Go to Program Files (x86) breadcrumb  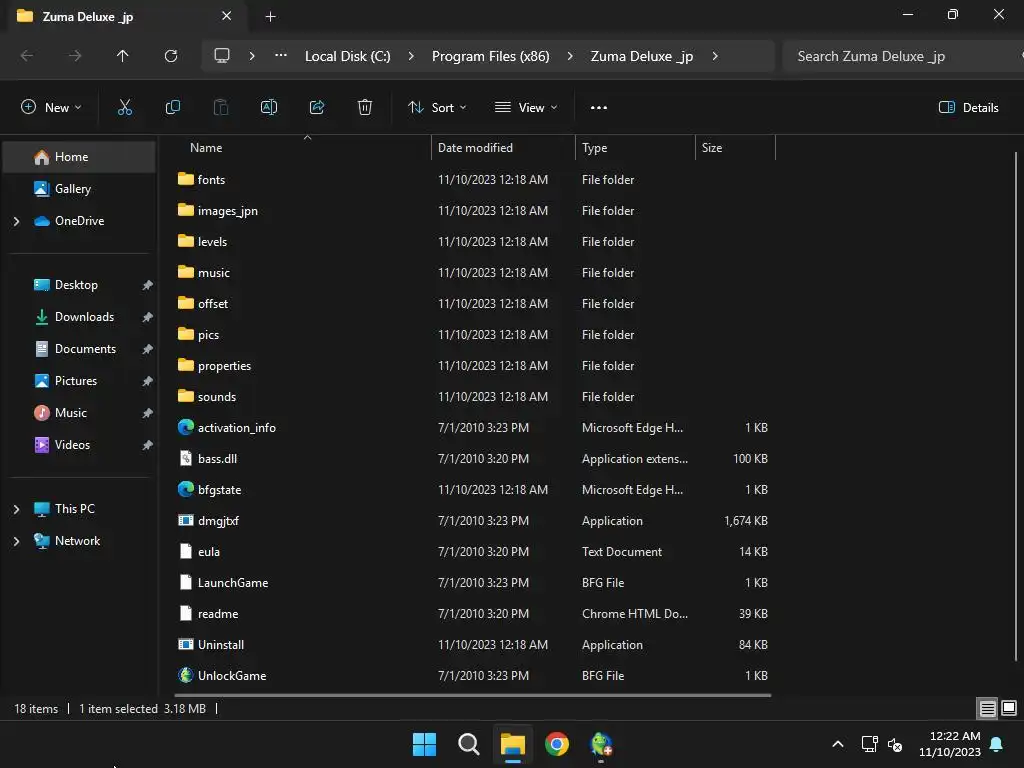pyautogui.click(x=490, y=56)
